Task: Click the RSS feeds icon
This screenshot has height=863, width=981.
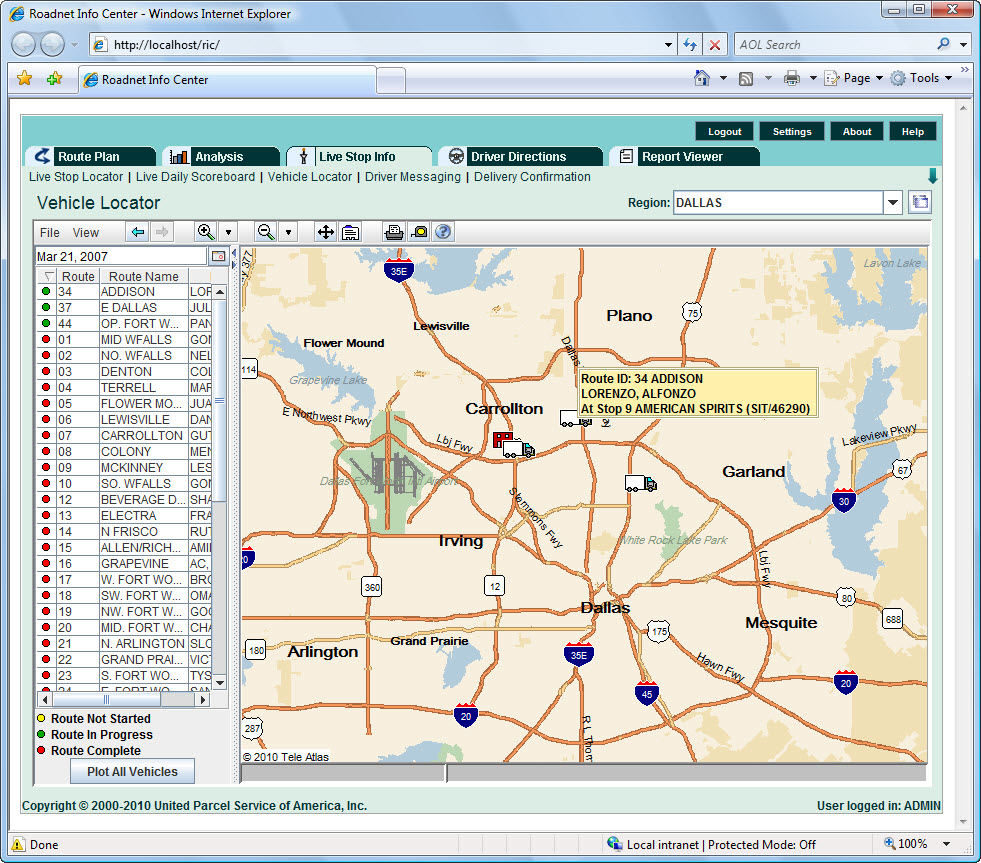Action: pos(746,78)
